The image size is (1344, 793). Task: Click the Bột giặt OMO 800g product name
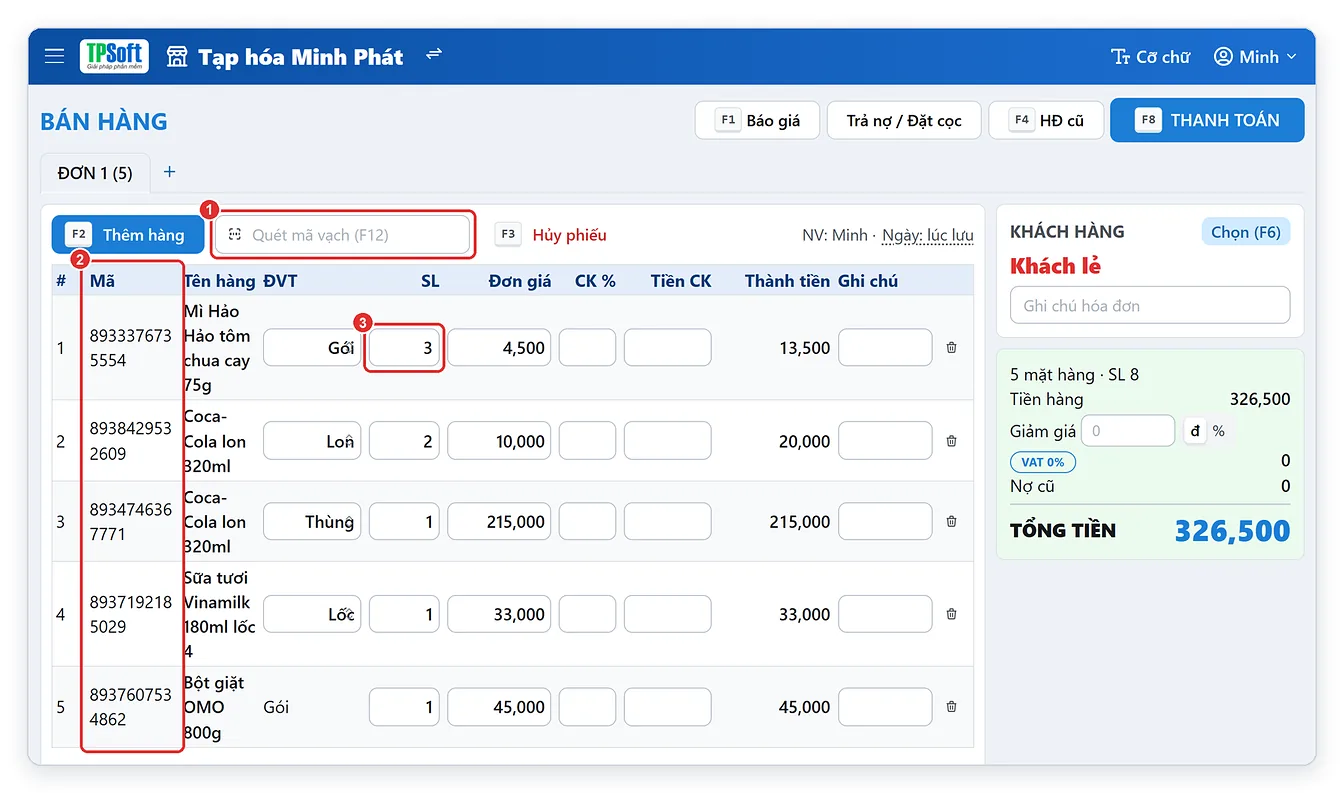click(214, 707)
